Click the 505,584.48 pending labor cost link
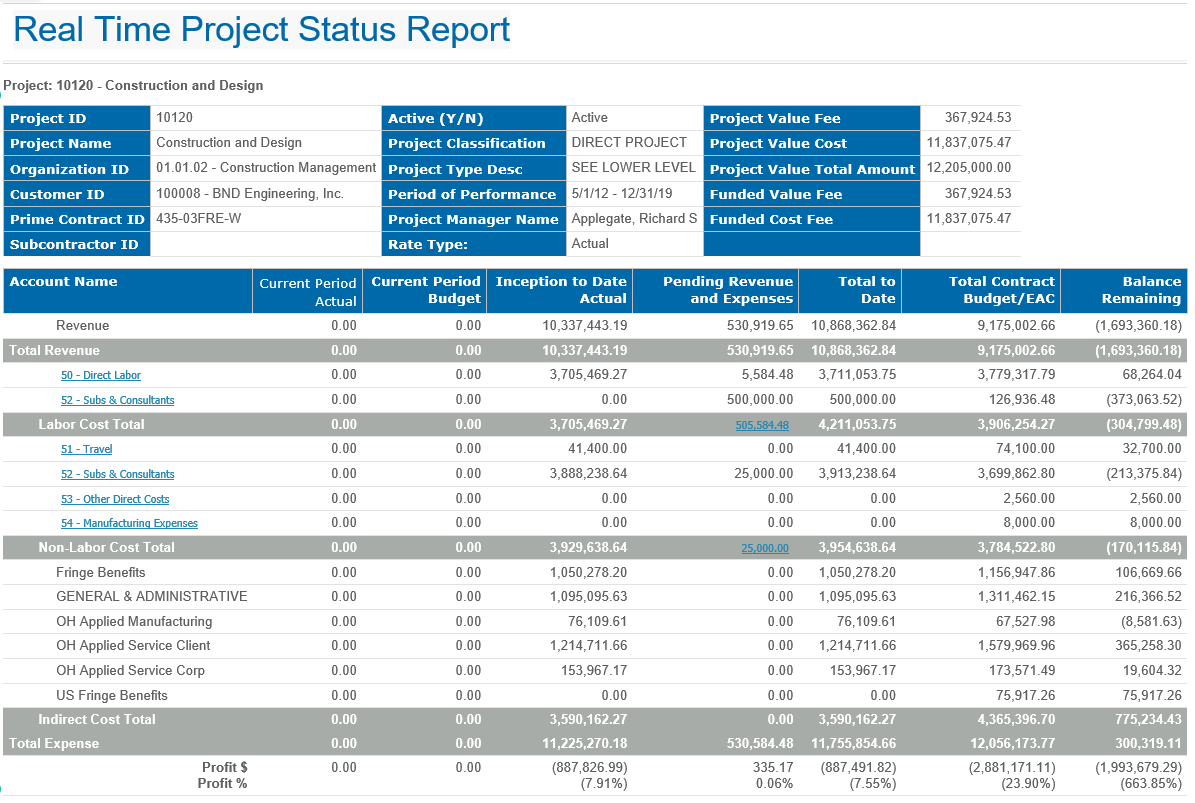Screen dimensions: 1195x803 (762, 425)
